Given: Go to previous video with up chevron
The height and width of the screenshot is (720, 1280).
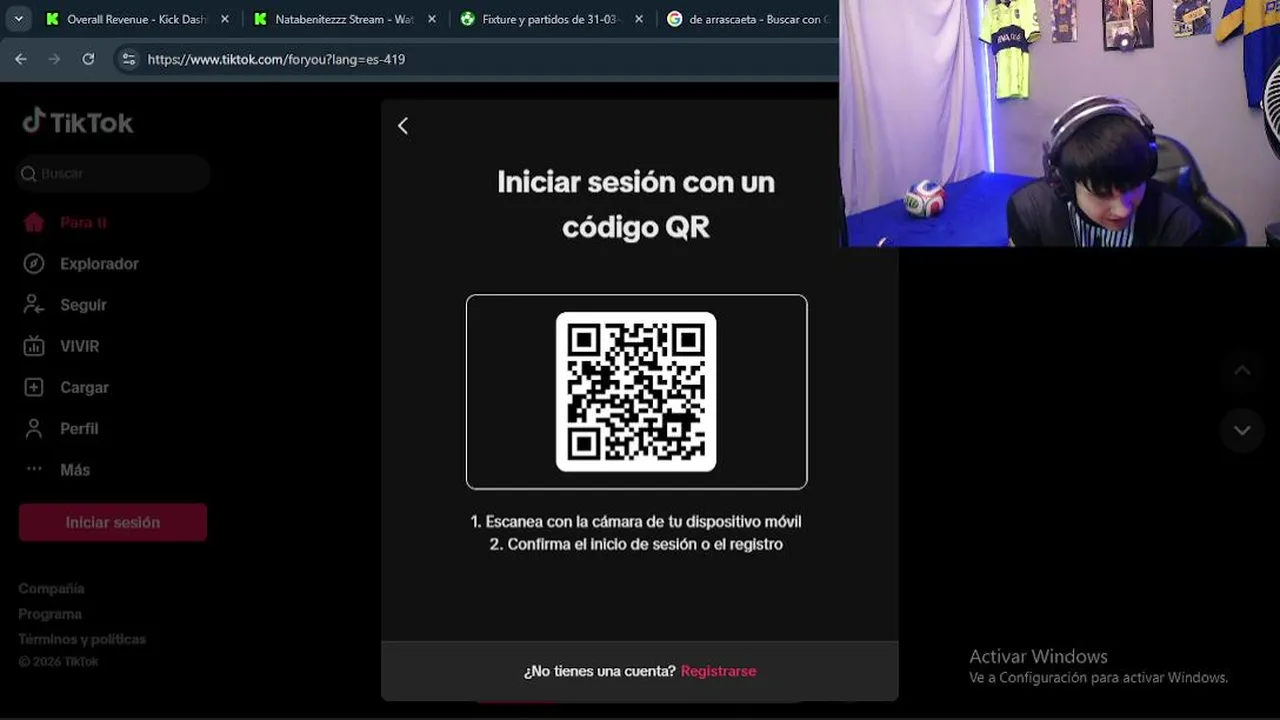Looking at the screenshot, I should pos(1242,371).
